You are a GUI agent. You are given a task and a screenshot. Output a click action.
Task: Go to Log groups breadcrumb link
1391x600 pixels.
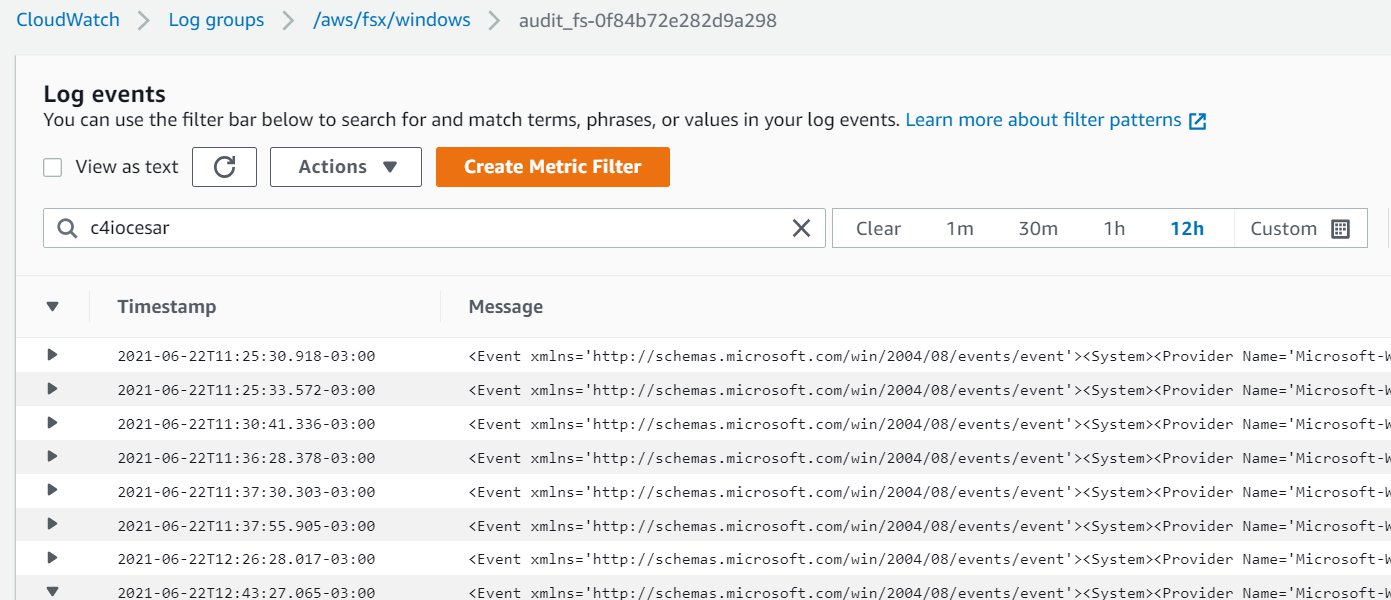(216, 20)
